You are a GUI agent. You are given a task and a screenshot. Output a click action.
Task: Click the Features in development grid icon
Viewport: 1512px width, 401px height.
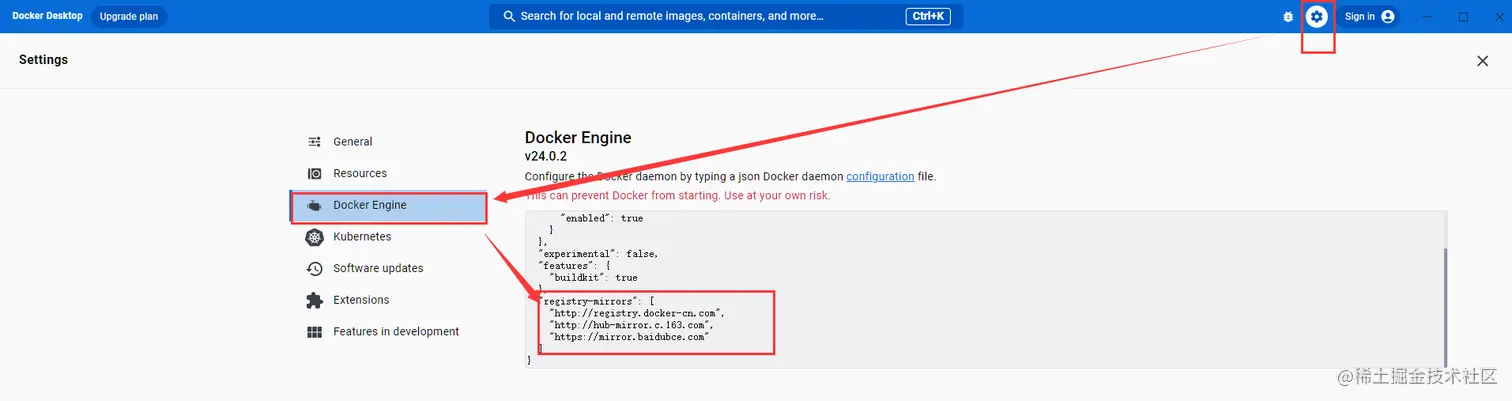click(x=315, y=332)
